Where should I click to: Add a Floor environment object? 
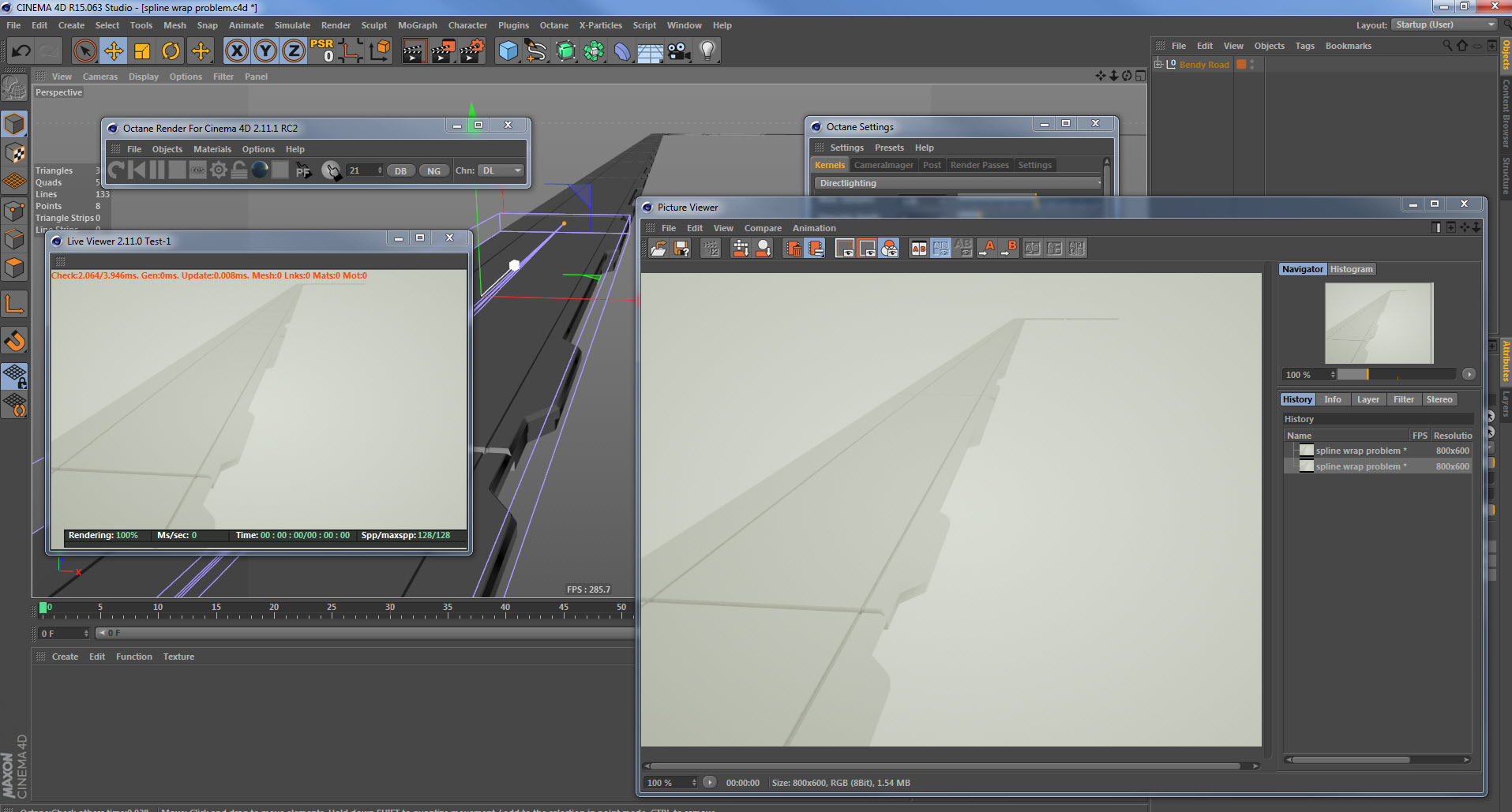[x=651, y=51]
